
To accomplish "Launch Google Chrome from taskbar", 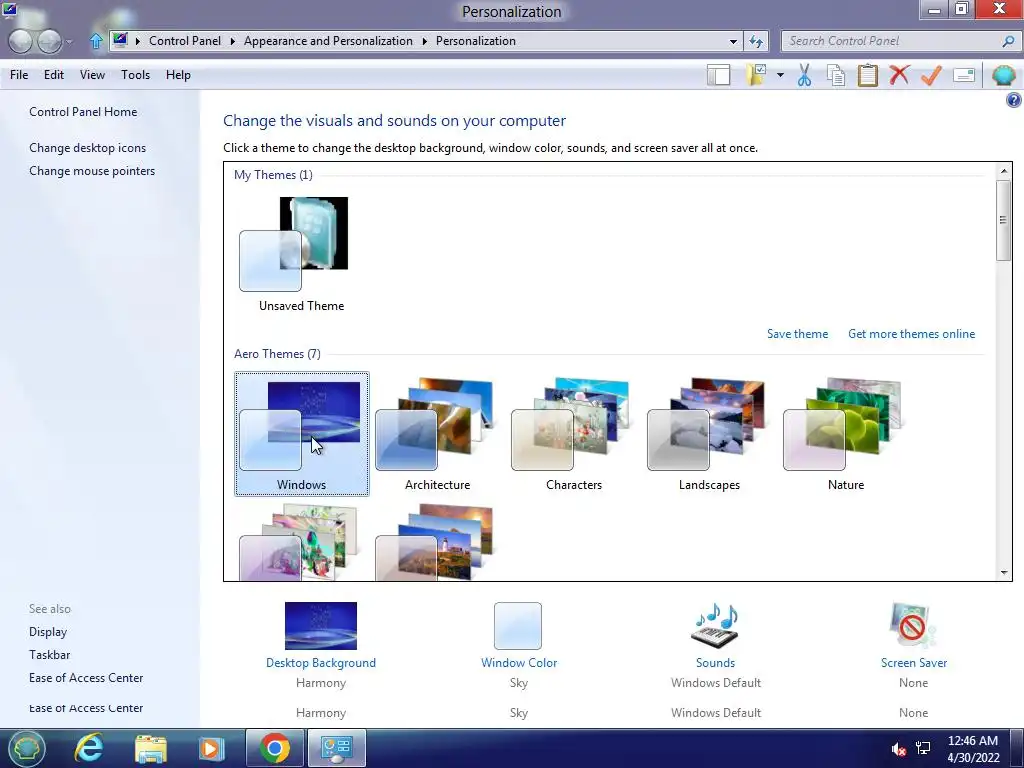I will tap(275, 748).
